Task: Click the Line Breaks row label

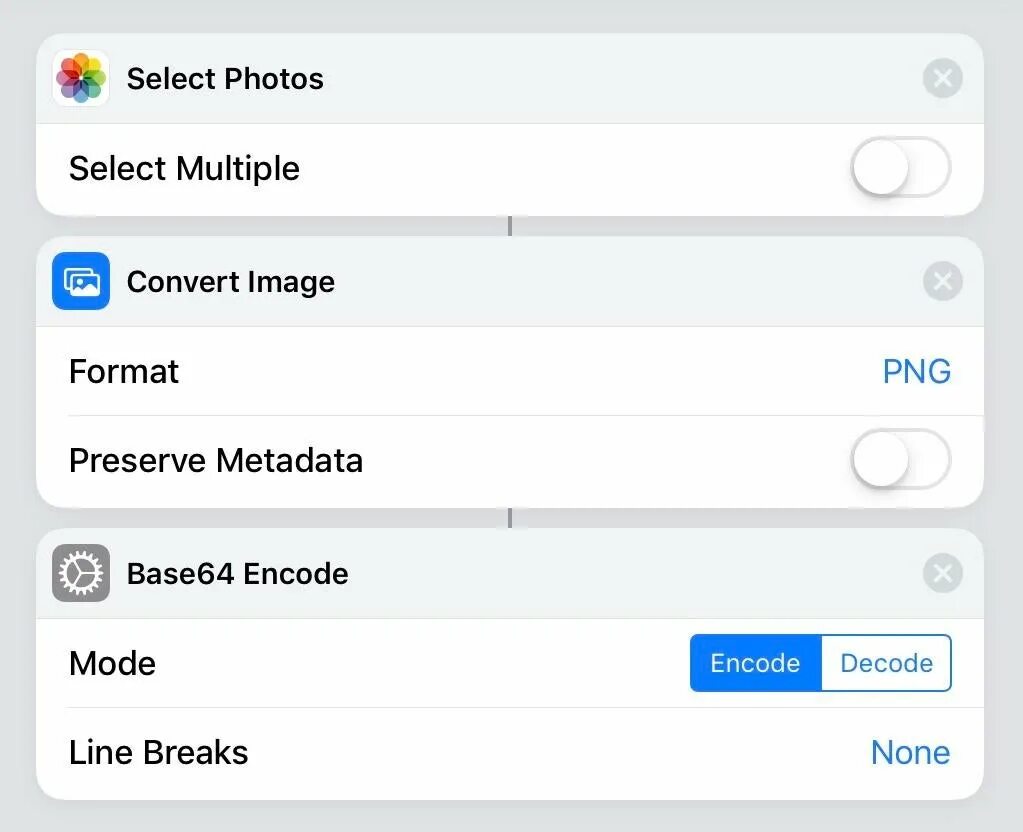Action: (x=158, y=753)
